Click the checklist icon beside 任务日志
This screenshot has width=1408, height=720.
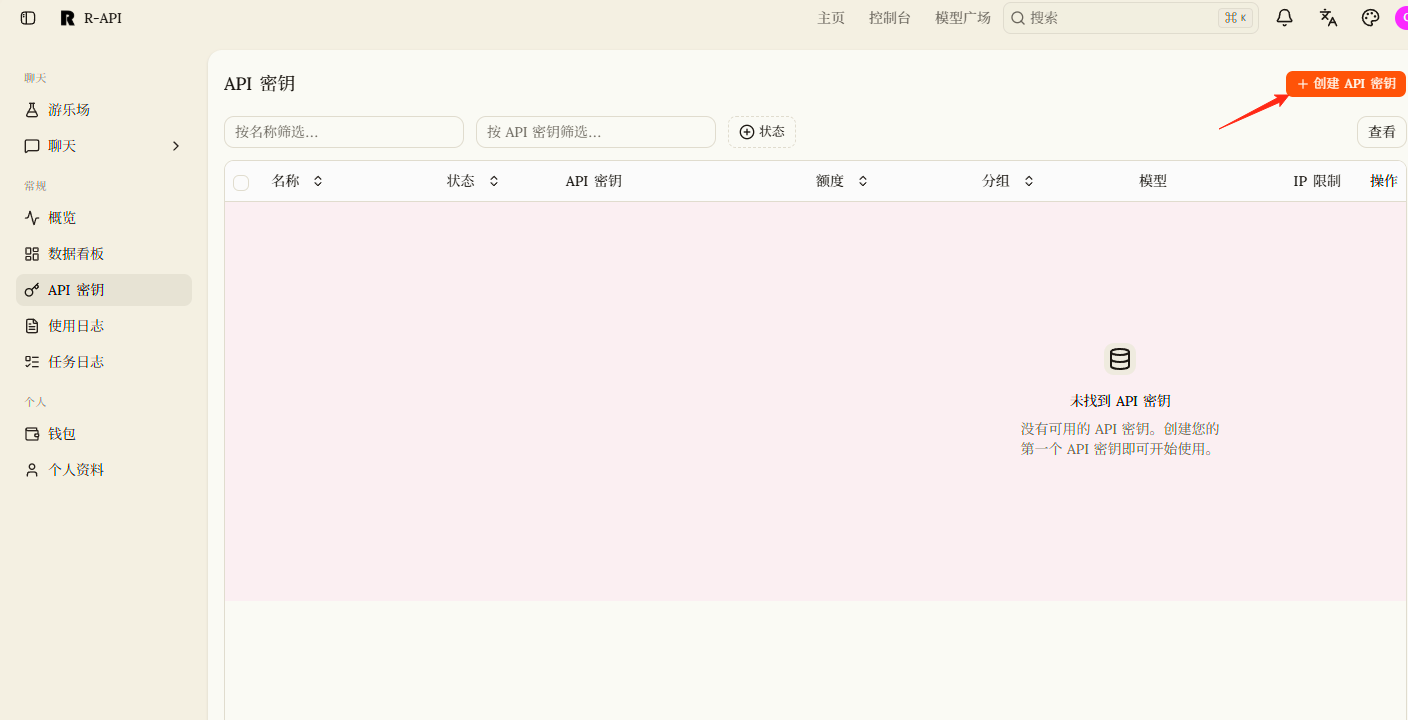pyautogui.click(x=32, y=362)
